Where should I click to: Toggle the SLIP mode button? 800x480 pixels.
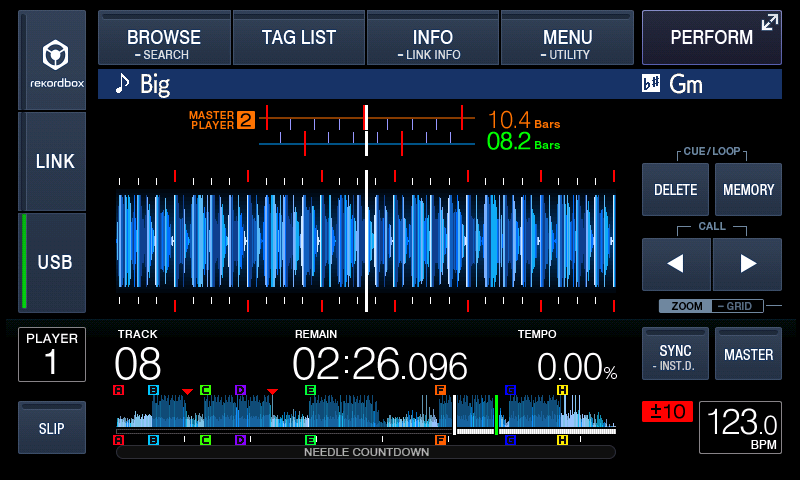[x=52, y=428]
